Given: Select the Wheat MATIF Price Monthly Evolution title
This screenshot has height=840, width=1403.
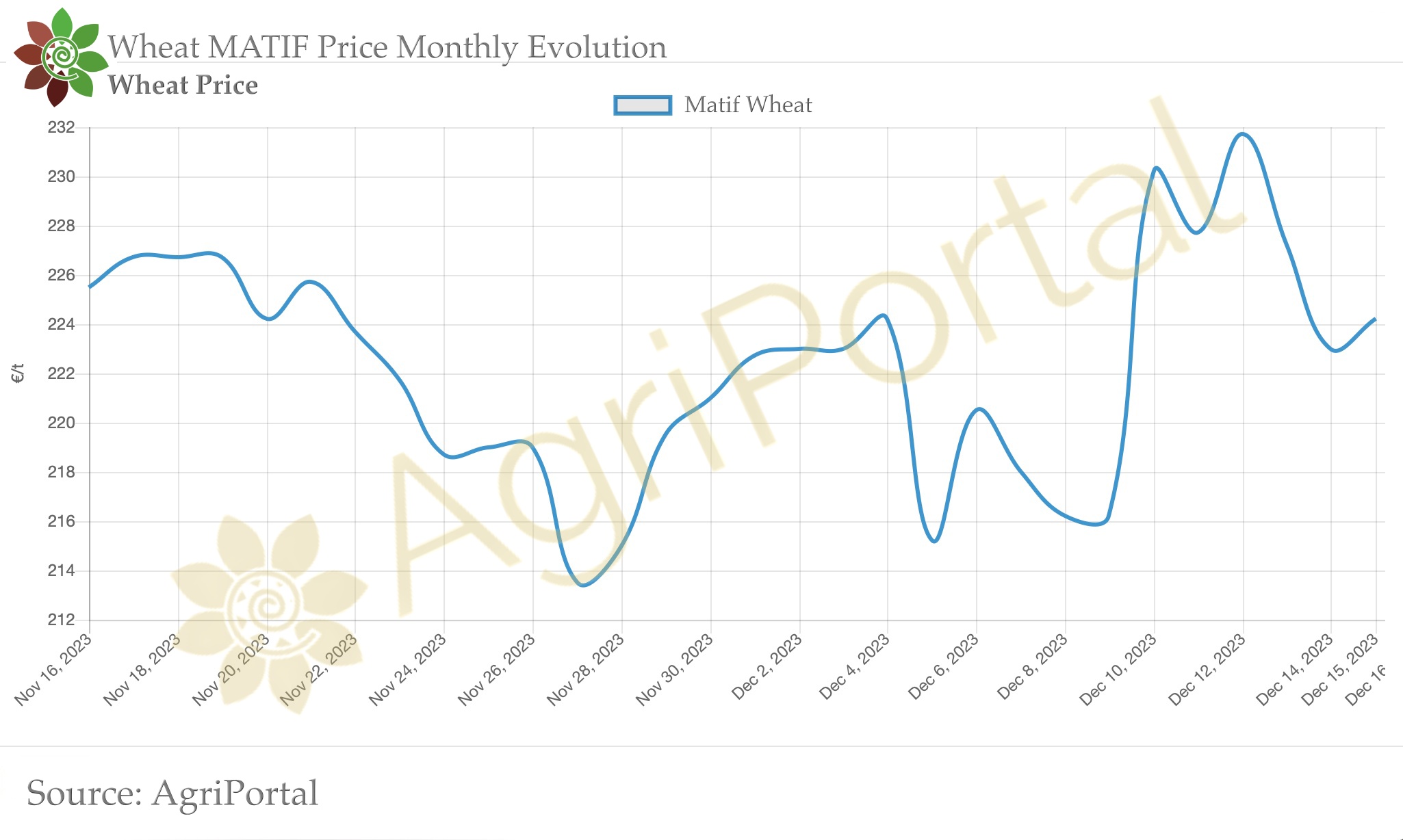Looking at the screenshot, I should 387,47.
